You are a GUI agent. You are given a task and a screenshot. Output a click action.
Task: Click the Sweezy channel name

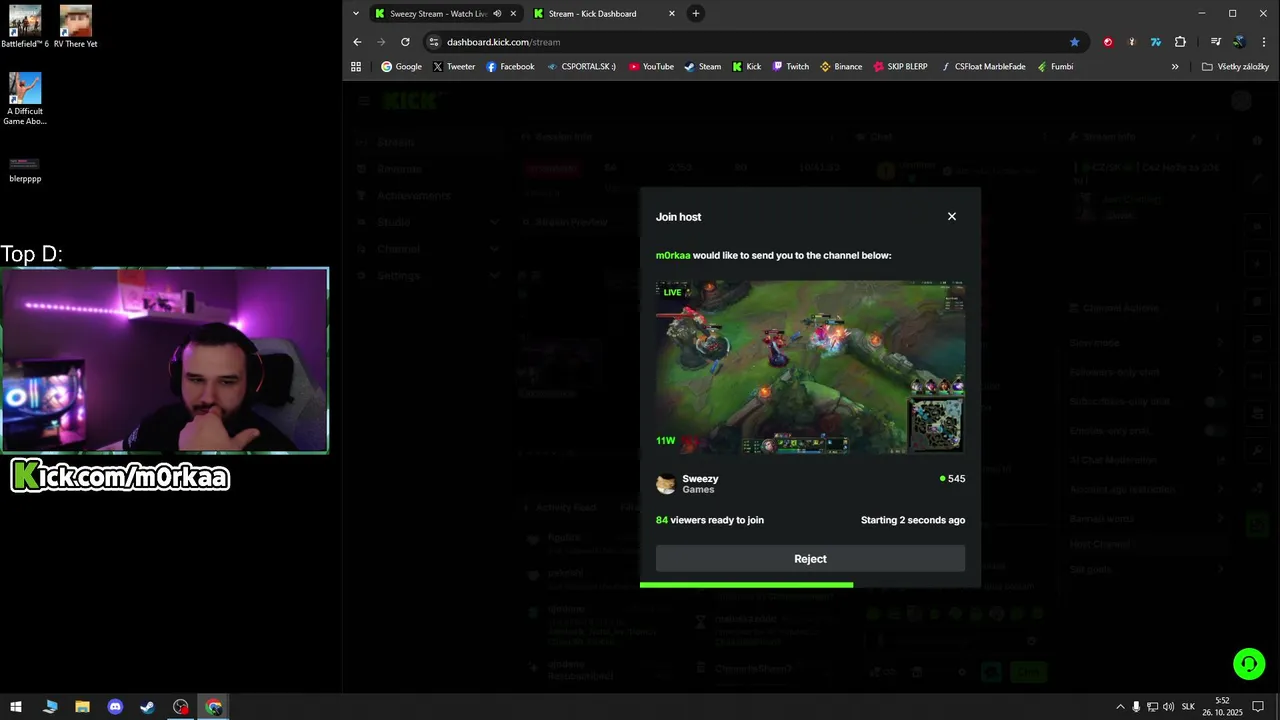point(700,479)
